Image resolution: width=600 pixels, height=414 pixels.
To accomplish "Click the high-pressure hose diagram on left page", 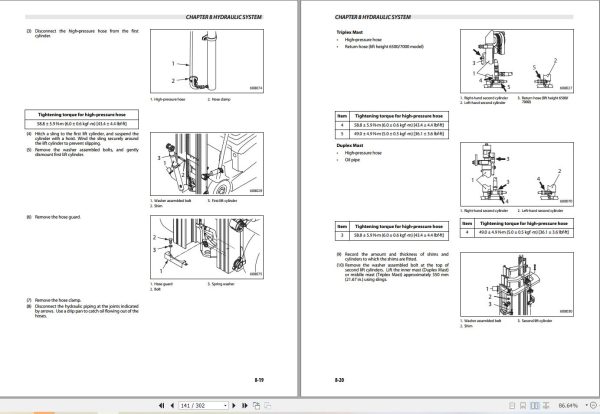I will 207,61.
